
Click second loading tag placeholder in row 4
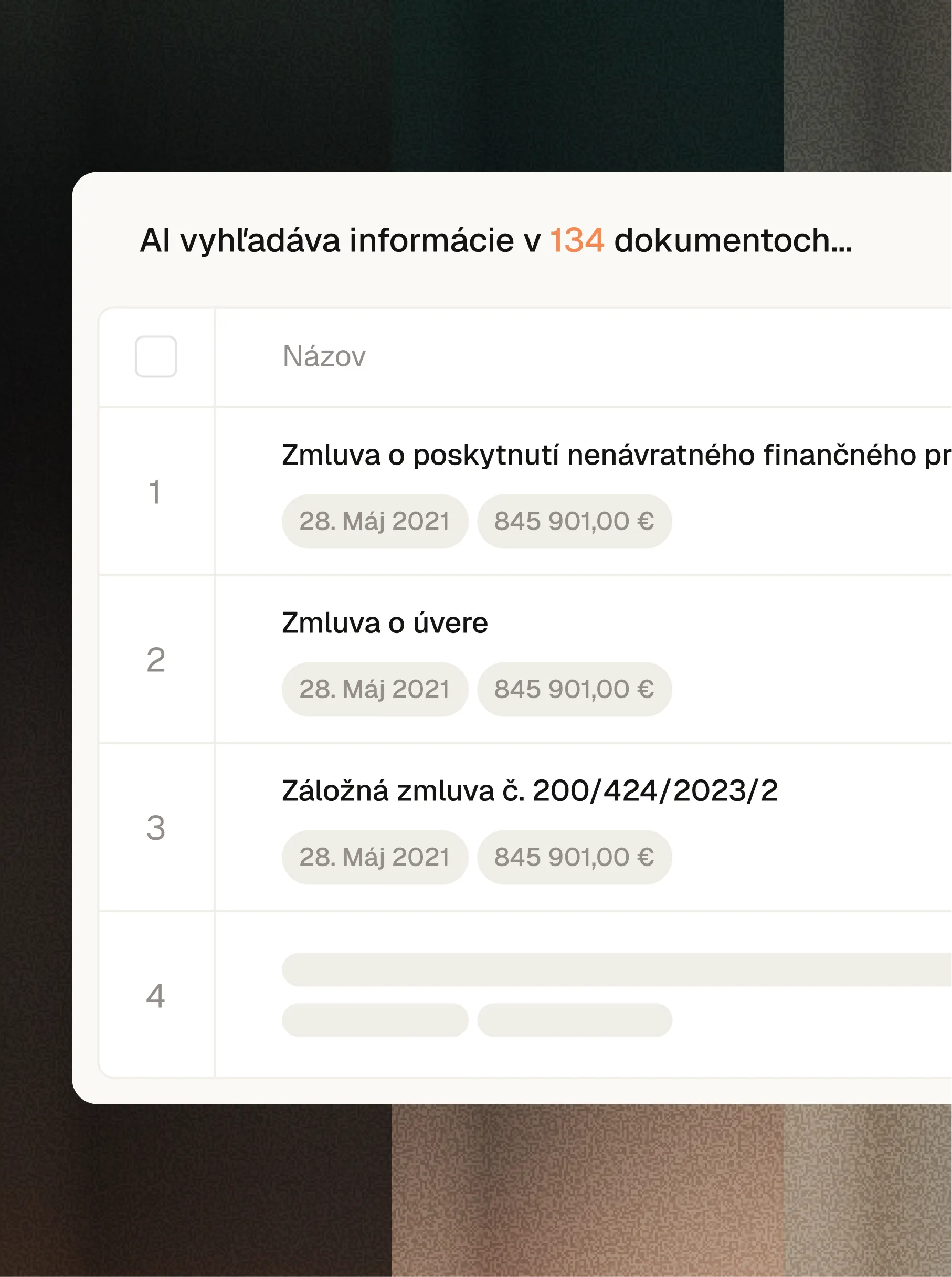(575, 1019)
